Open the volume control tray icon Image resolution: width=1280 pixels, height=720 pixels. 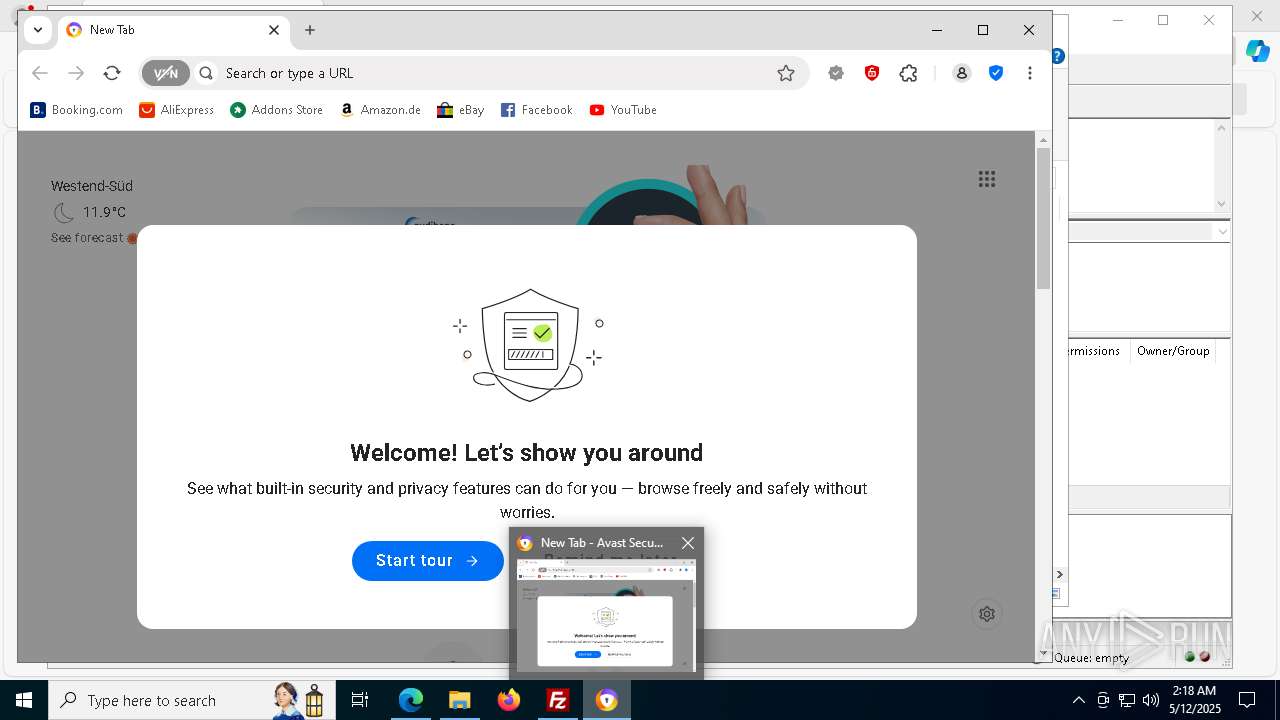[x=1151, y=700]
